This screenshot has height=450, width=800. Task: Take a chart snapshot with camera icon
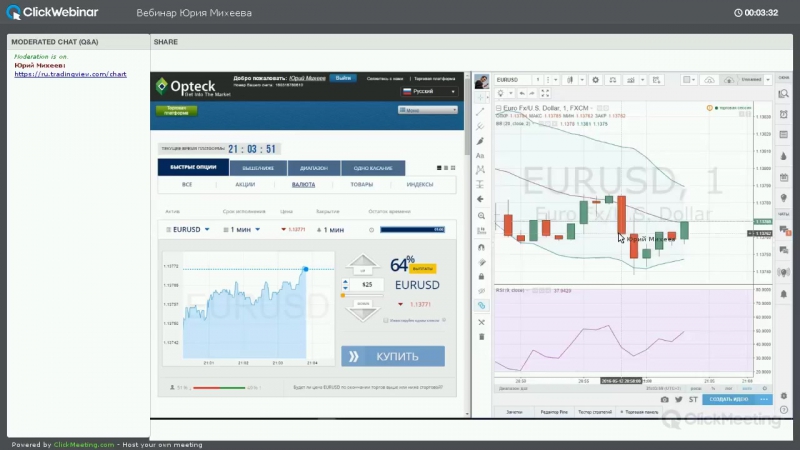click(x=664, y=399)
